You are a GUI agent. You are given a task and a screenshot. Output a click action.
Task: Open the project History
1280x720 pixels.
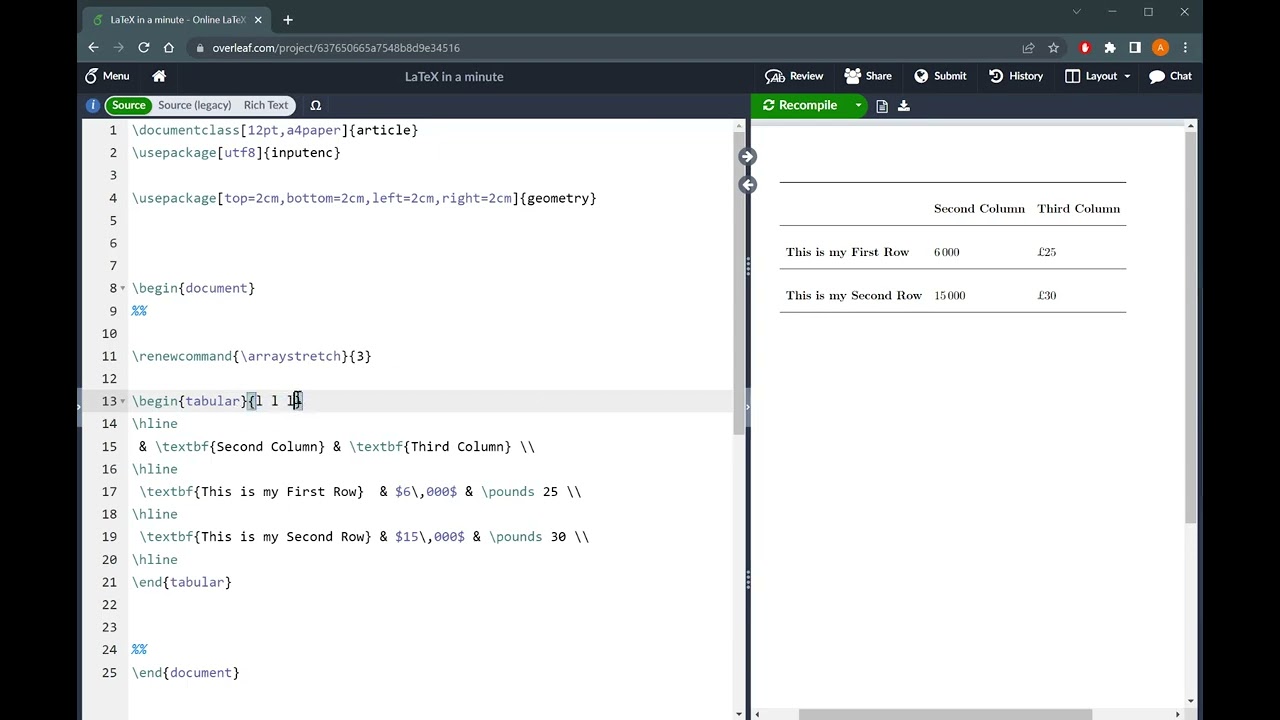pyautogui.click(x=1016, y=76)
